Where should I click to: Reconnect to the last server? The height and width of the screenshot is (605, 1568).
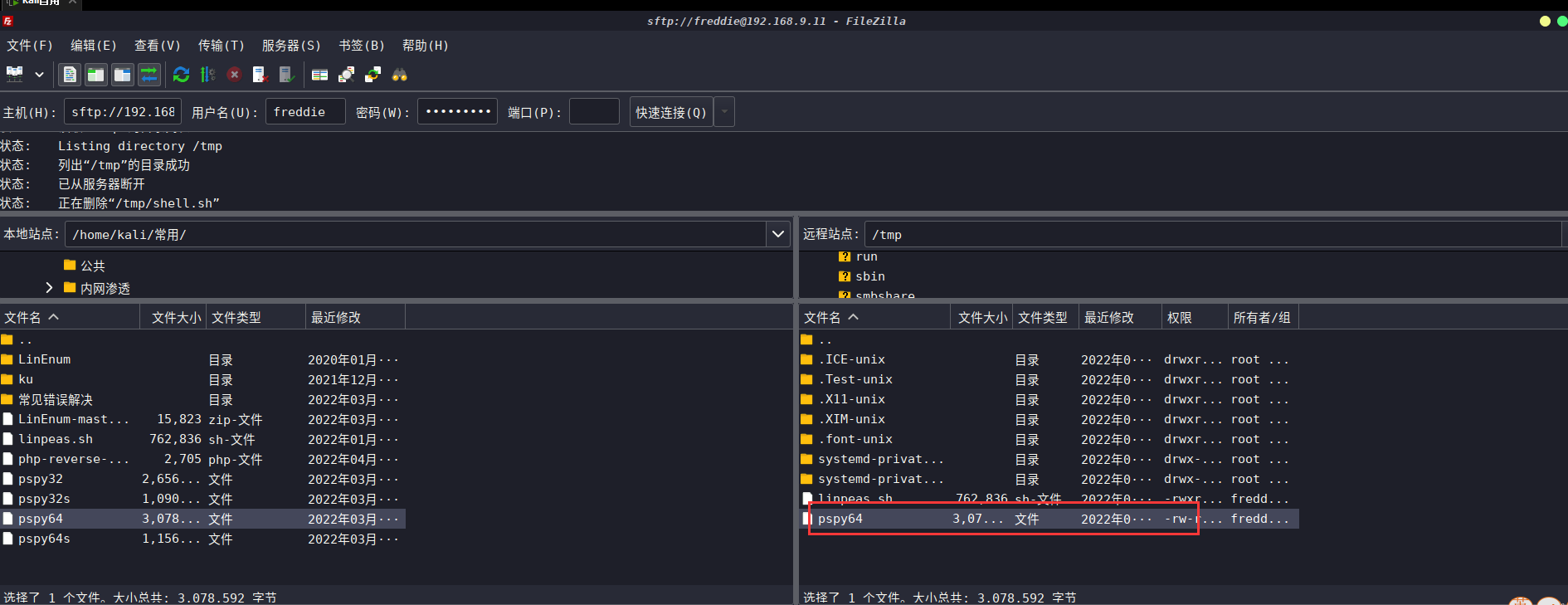coord(287,75)
